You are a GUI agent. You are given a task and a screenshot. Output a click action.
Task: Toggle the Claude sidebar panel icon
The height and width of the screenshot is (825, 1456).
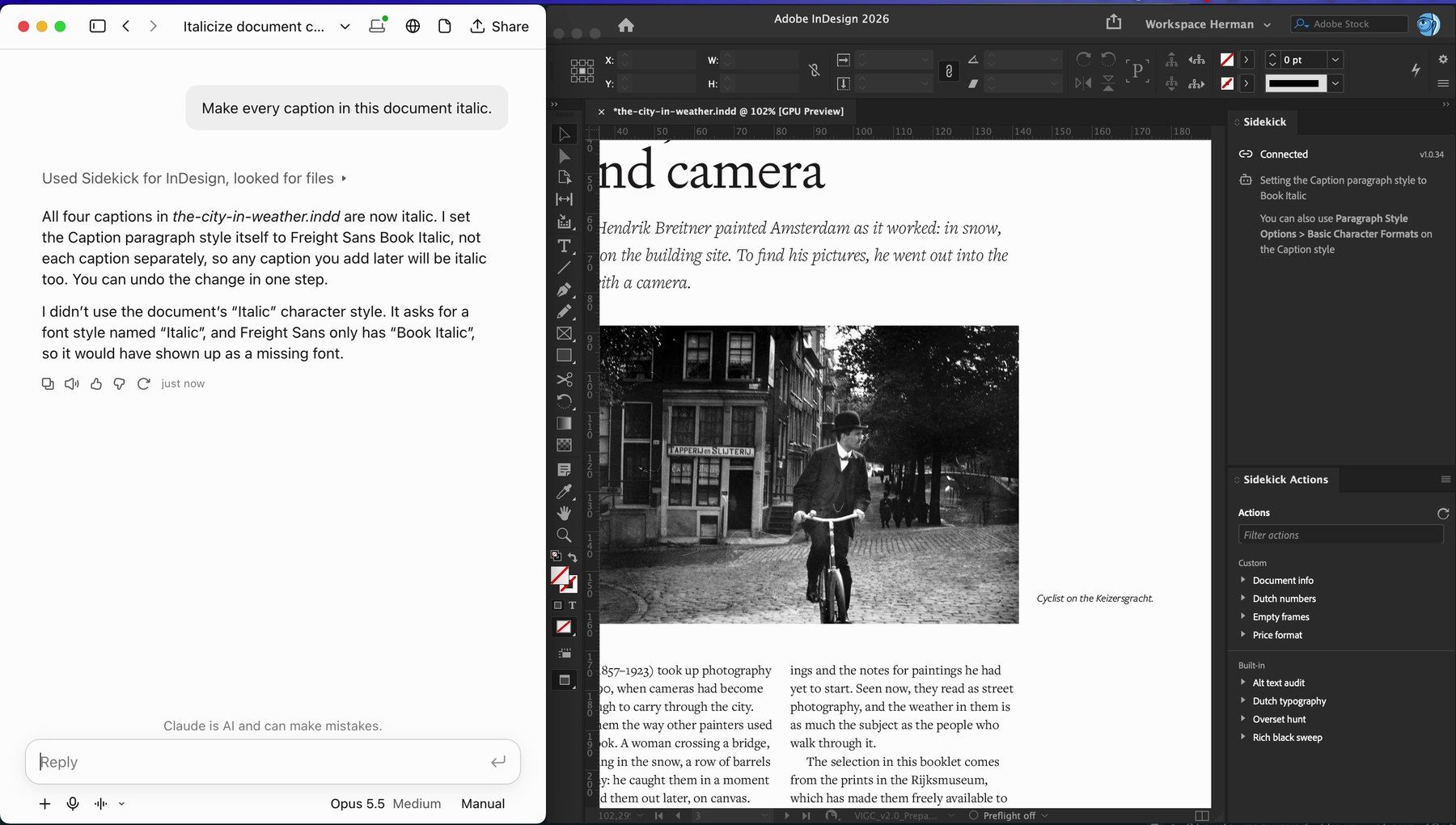pyautogui.click(x=97, y=26)
